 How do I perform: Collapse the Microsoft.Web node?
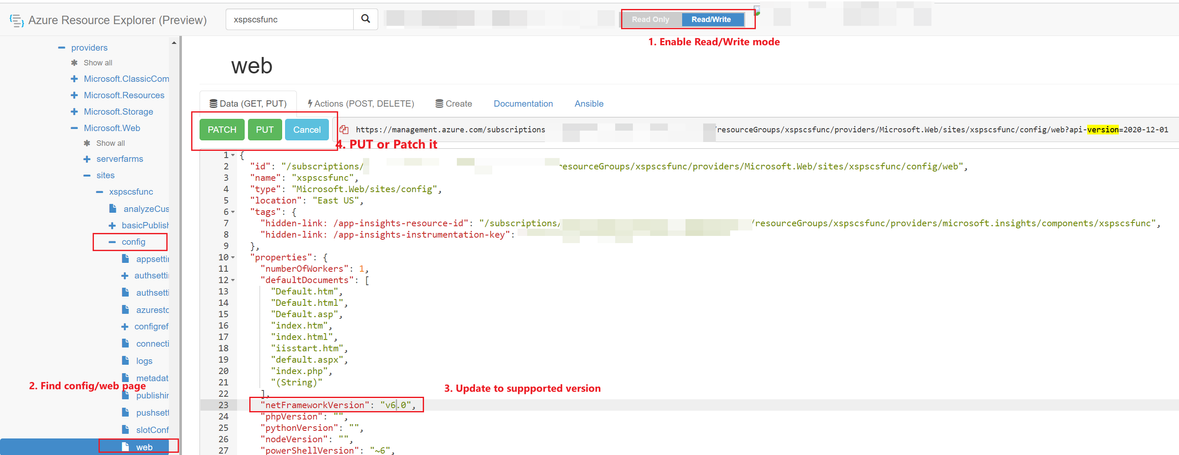74,128
